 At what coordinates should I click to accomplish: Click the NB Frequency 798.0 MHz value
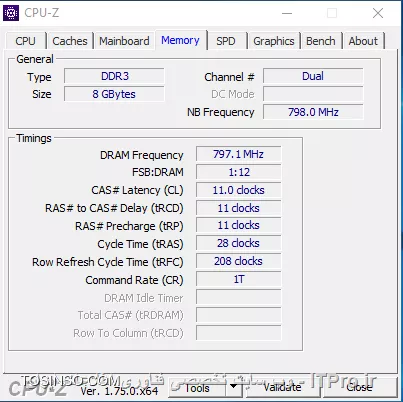pyautogui.click(x=313, y=112)
